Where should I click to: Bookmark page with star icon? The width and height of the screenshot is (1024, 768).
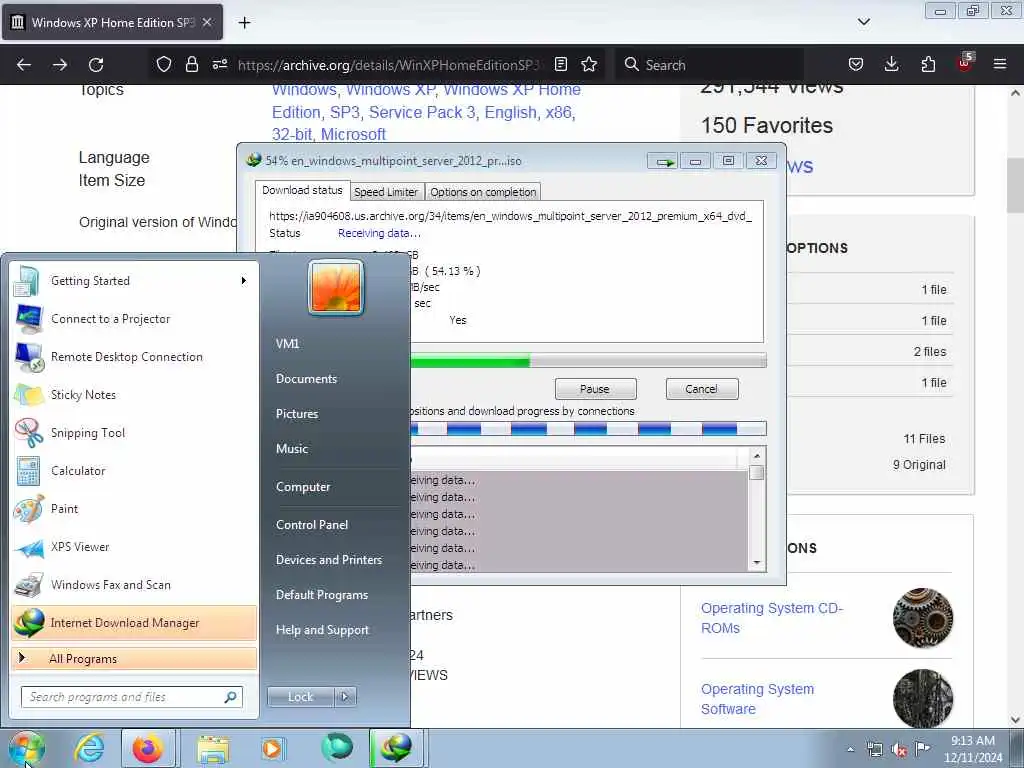pos(589,64)
